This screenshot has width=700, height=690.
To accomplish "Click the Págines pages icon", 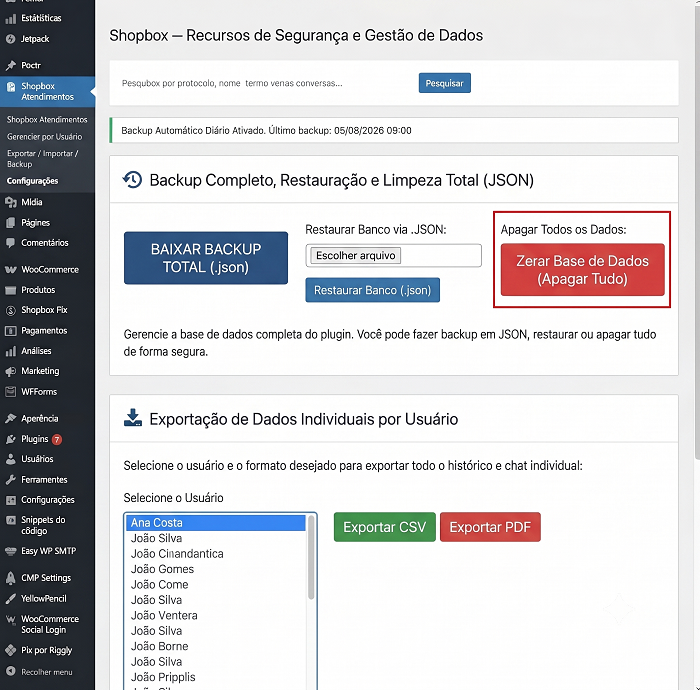I will pos(11,223).
